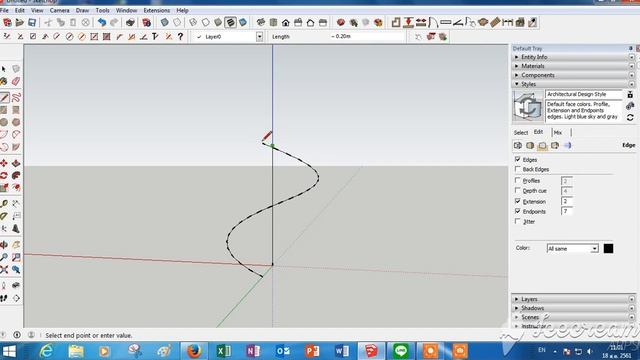Open the Camera menu
The image size is (640, 360).
[60, 10]
